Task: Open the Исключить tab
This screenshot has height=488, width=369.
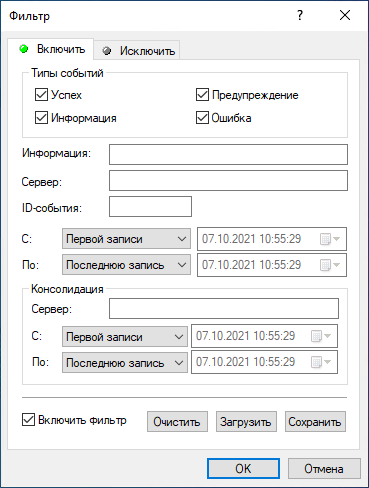Action: (137, 51)
